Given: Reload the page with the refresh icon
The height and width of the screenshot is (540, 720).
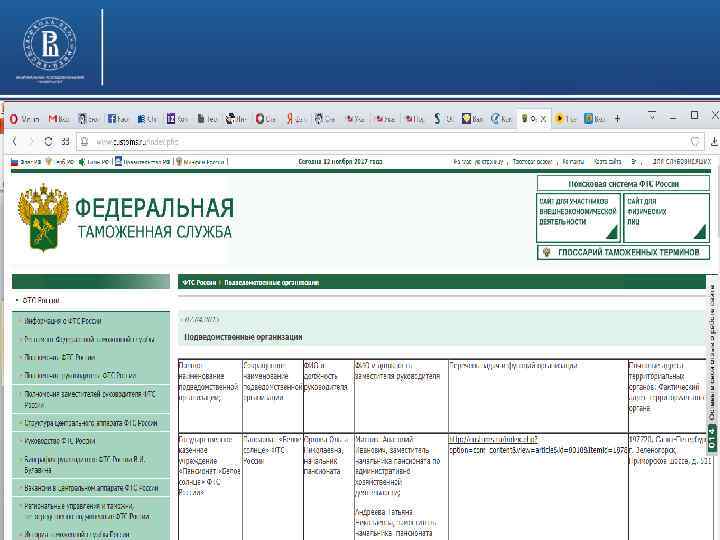Looking at the screenshot, I should point(48,141).
